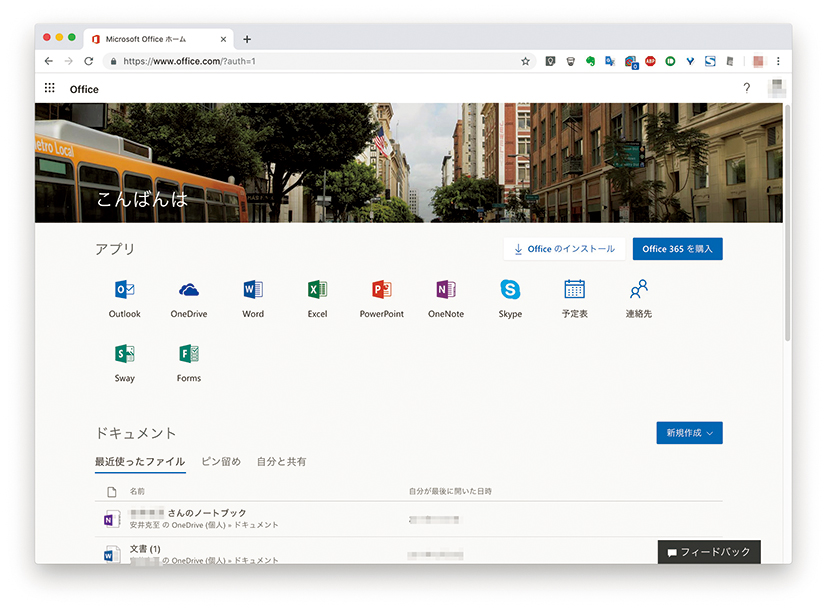Switch to the ピン留め tab
The height and width of the screenshot is (610, 827).
[x=221, y=462]
